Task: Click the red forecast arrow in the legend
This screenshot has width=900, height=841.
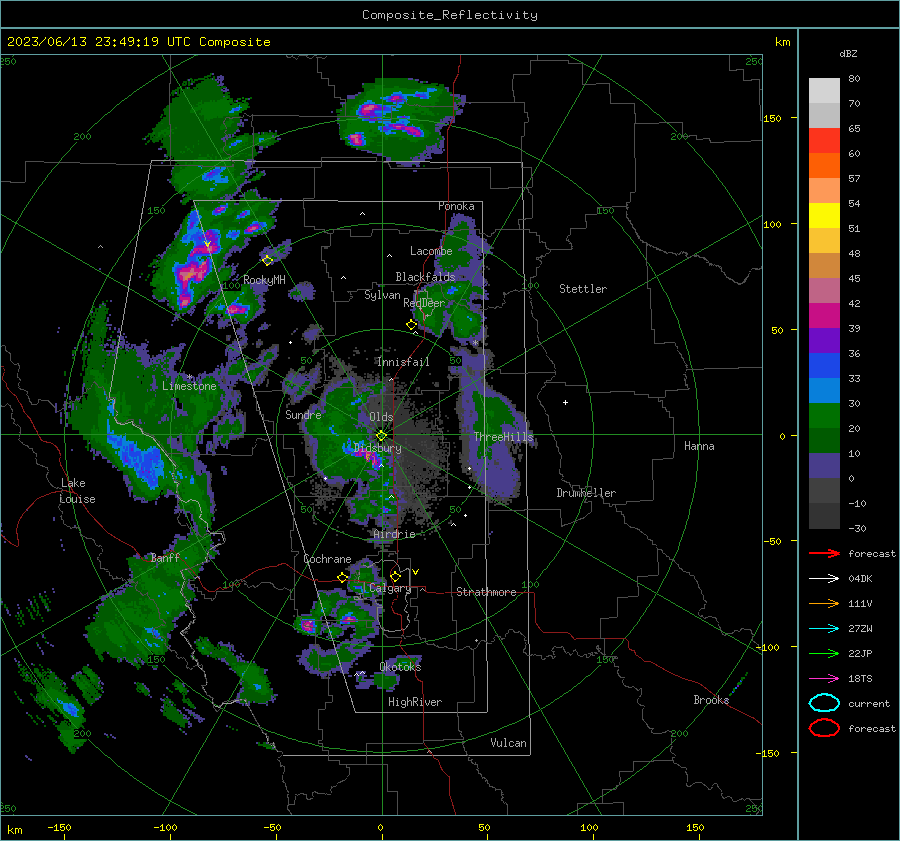Action: click(824, 553)
